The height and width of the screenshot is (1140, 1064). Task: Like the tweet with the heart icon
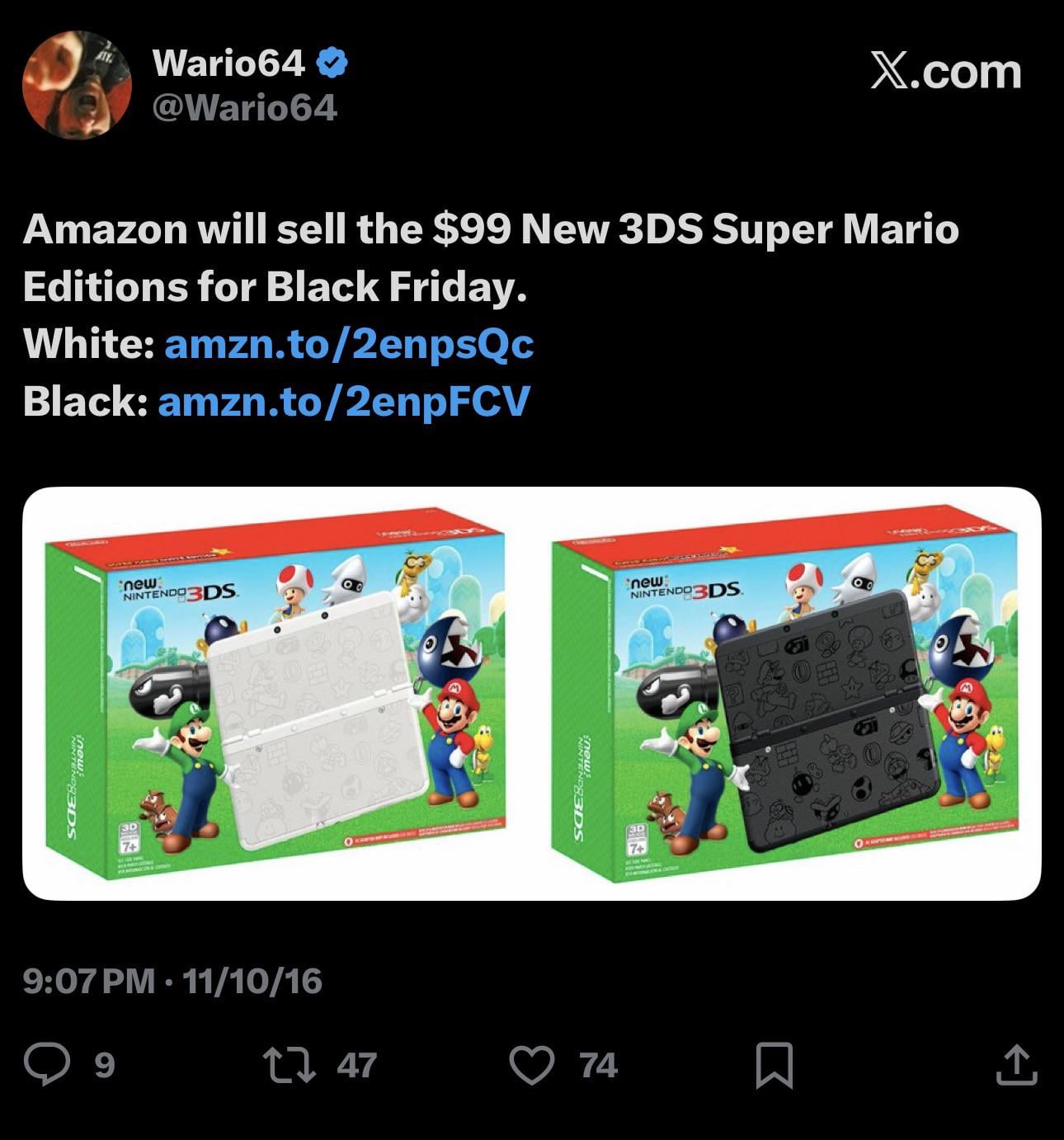point(532,1065)
